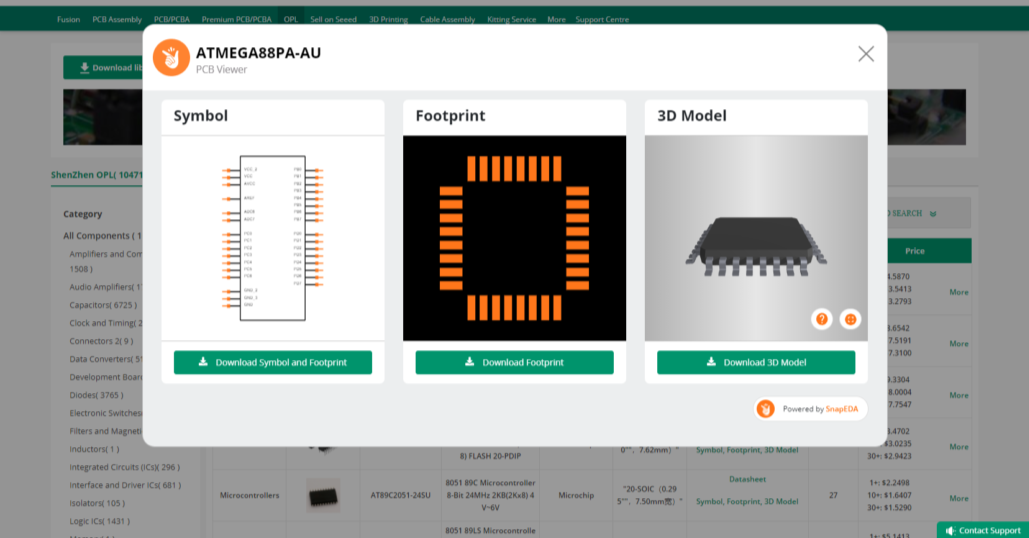The image size is (1029, 538).
Task: Click the SnapEDA hand icon in Powered by badge
Action: [766, 409]
